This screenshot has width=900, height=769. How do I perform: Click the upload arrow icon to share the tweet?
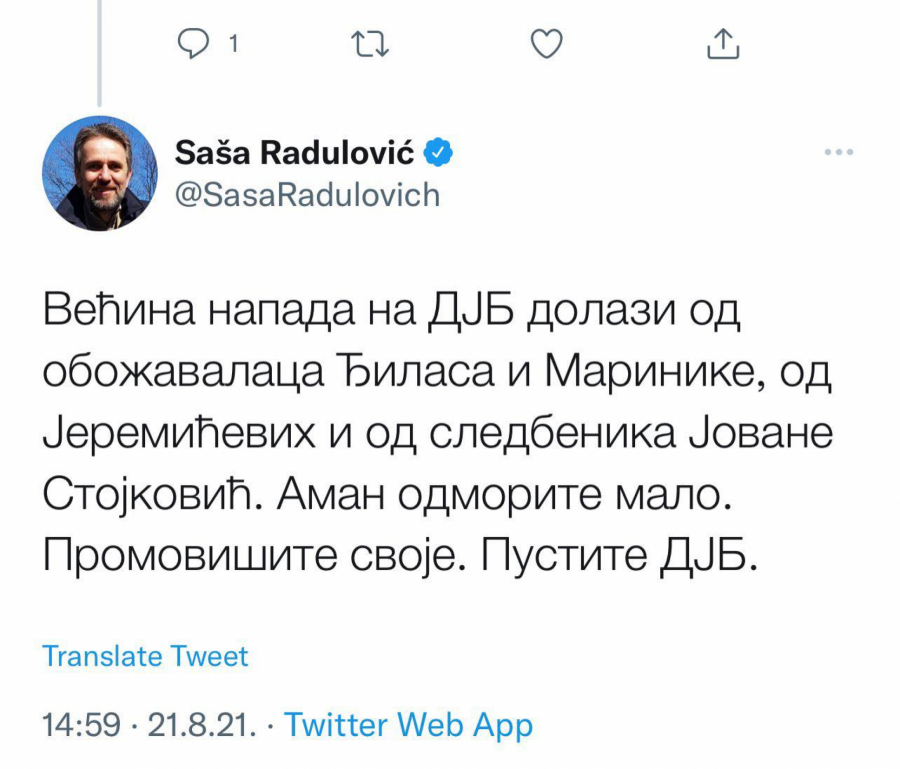(x=722, y=43)
